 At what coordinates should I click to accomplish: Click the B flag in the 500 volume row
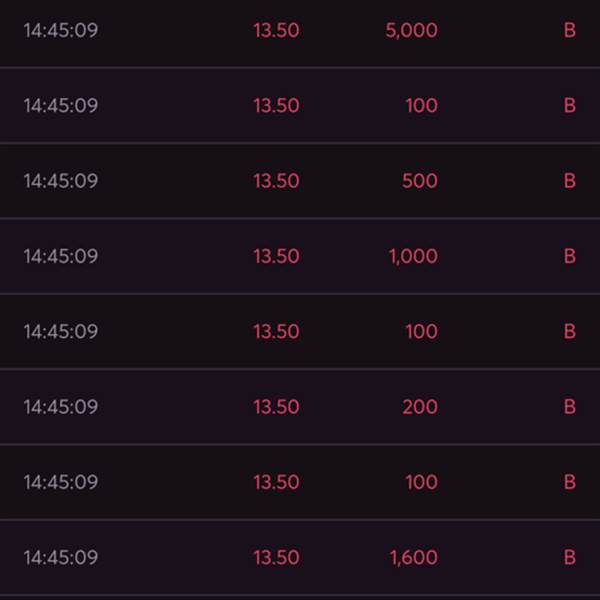(x=569, y=181)
